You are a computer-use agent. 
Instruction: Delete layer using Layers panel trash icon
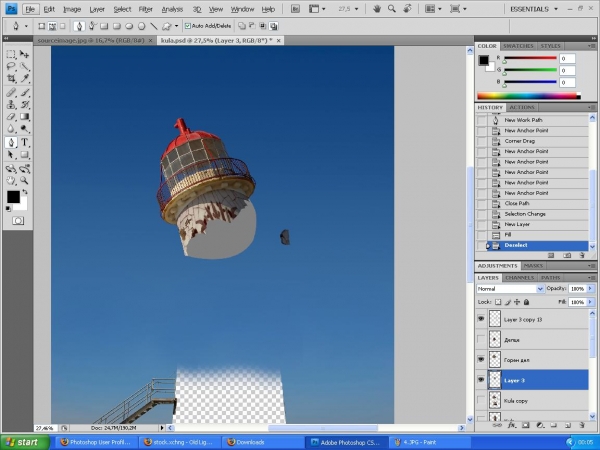click(x=582, y=425)
